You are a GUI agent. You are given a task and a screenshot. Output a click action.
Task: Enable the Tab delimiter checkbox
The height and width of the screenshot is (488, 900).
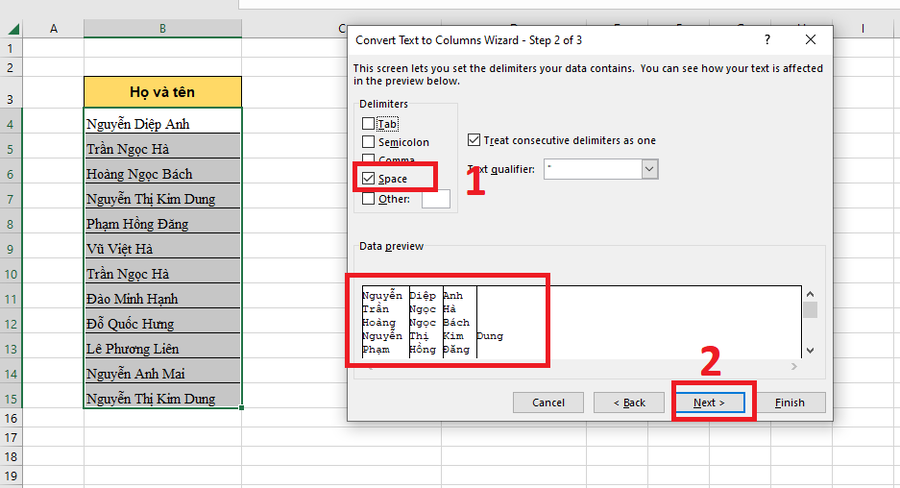point(368,123)
